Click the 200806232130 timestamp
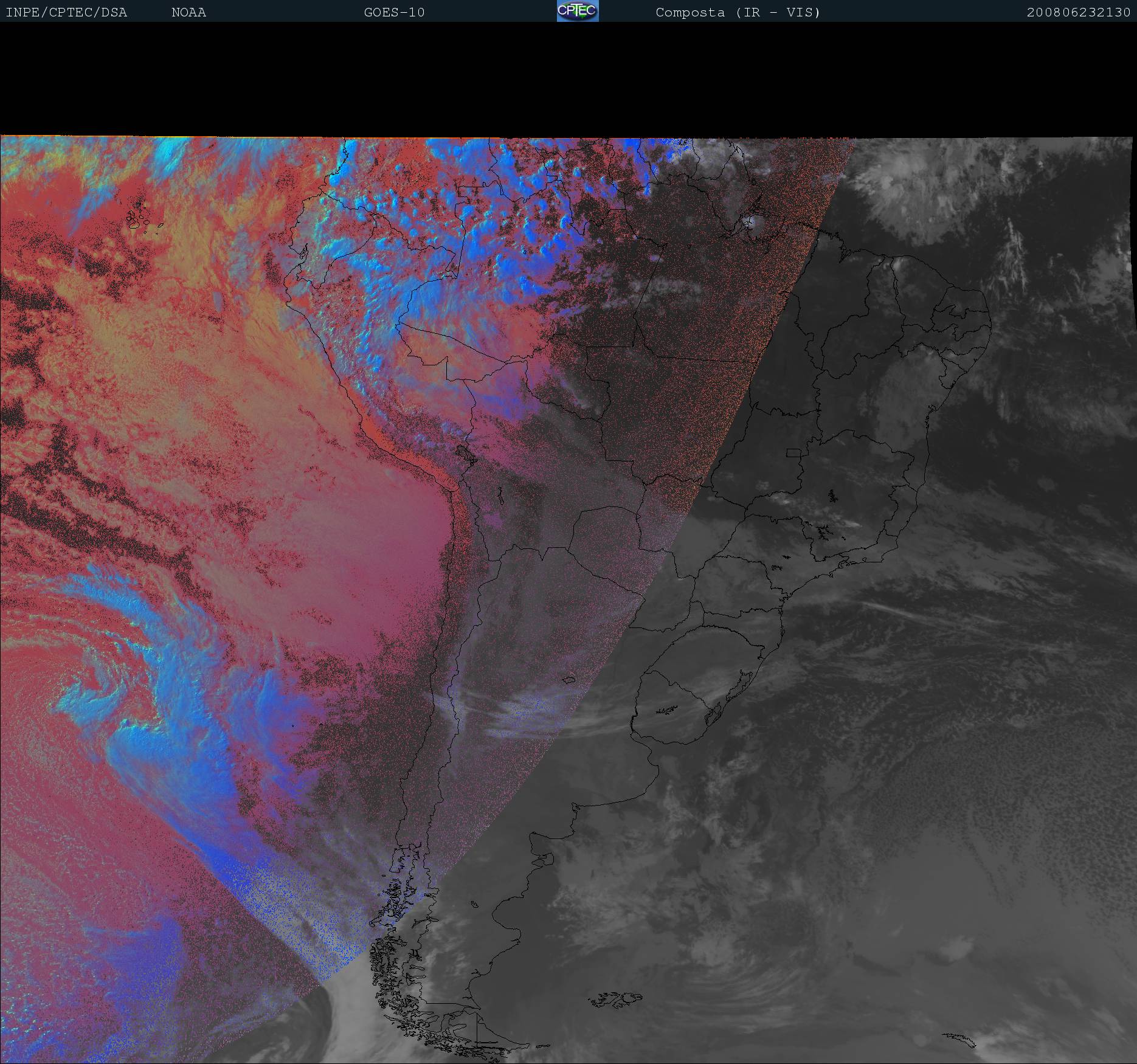This screenshot has height=1064, width=1137. [1079, 13]
